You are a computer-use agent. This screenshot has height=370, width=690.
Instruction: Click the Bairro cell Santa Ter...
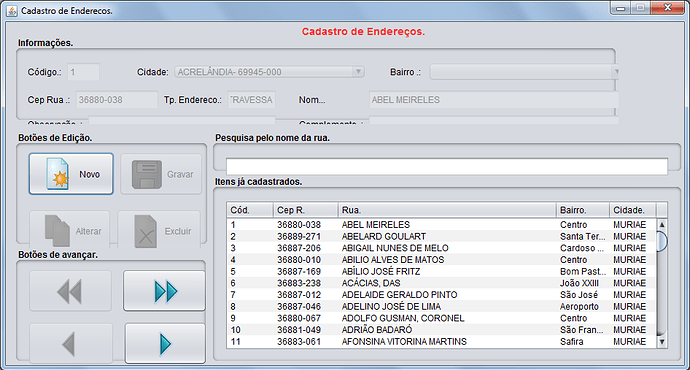[x=583, y=236]
